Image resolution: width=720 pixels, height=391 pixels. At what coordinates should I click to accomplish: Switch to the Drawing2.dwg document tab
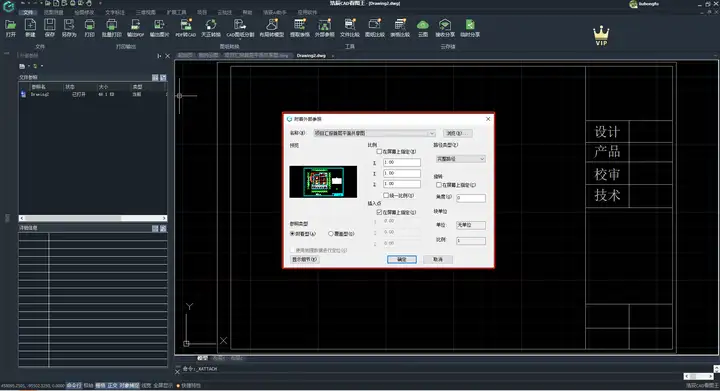(311, 56)
